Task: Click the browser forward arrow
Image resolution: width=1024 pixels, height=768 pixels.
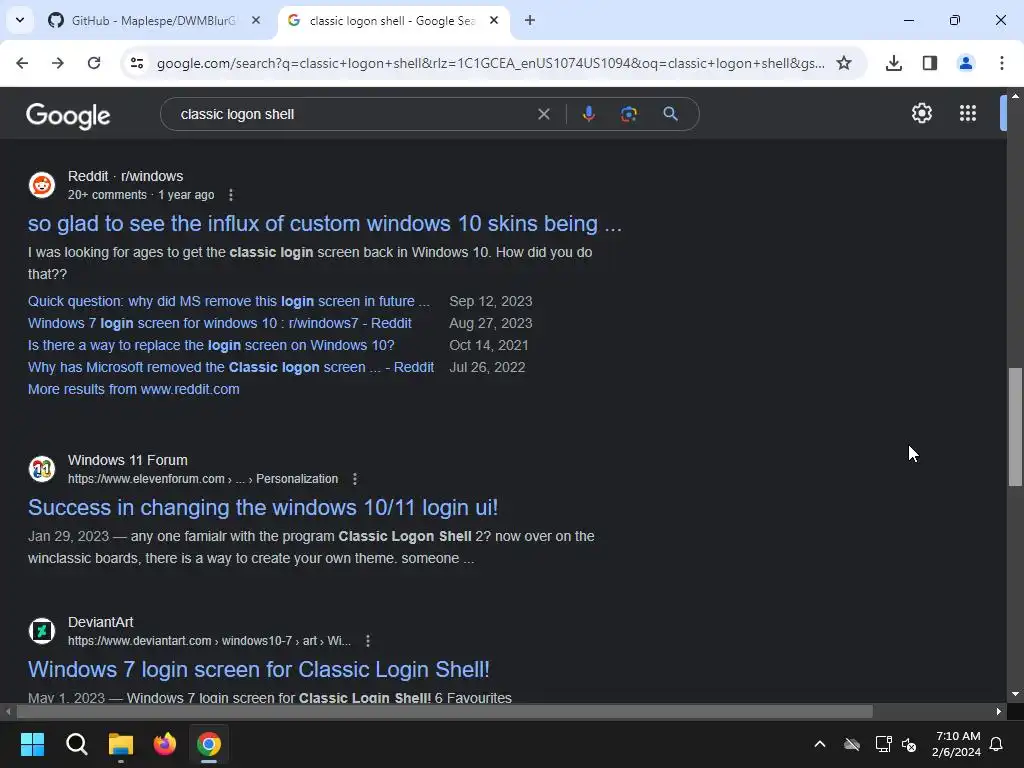Action: point(58,63)
